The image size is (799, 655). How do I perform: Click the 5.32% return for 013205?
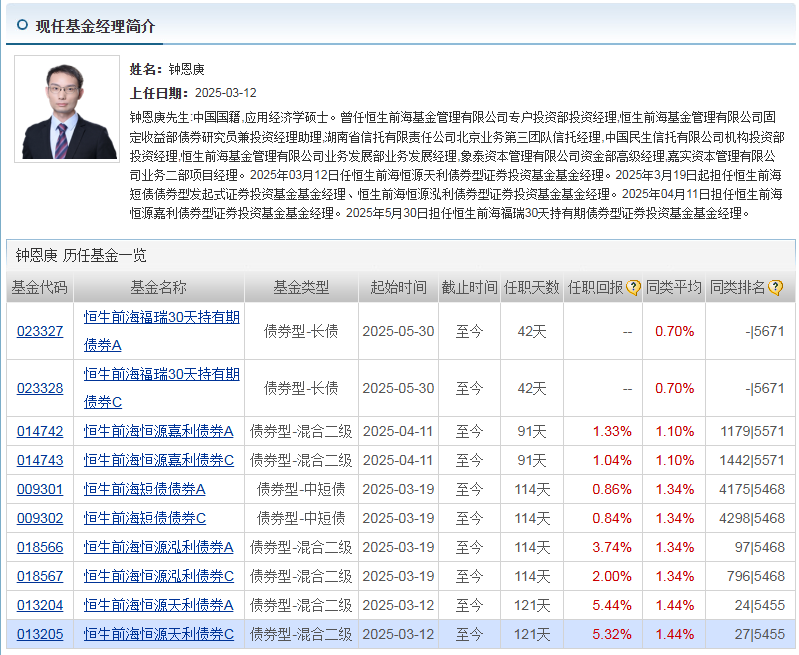[x=611, y=635]
